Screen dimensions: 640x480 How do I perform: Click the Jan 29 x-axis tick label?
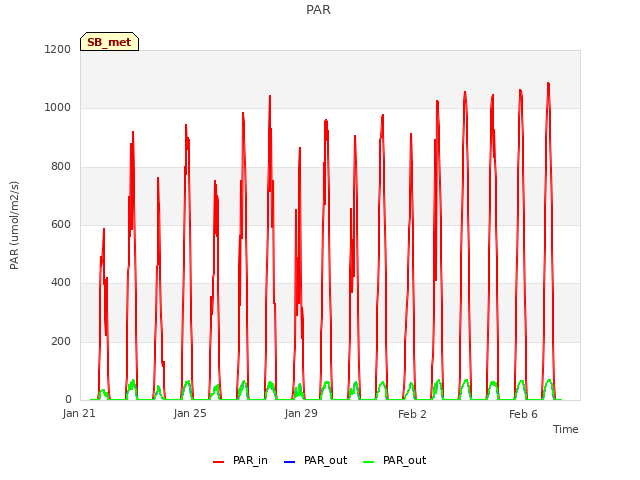tap(301, 414)
